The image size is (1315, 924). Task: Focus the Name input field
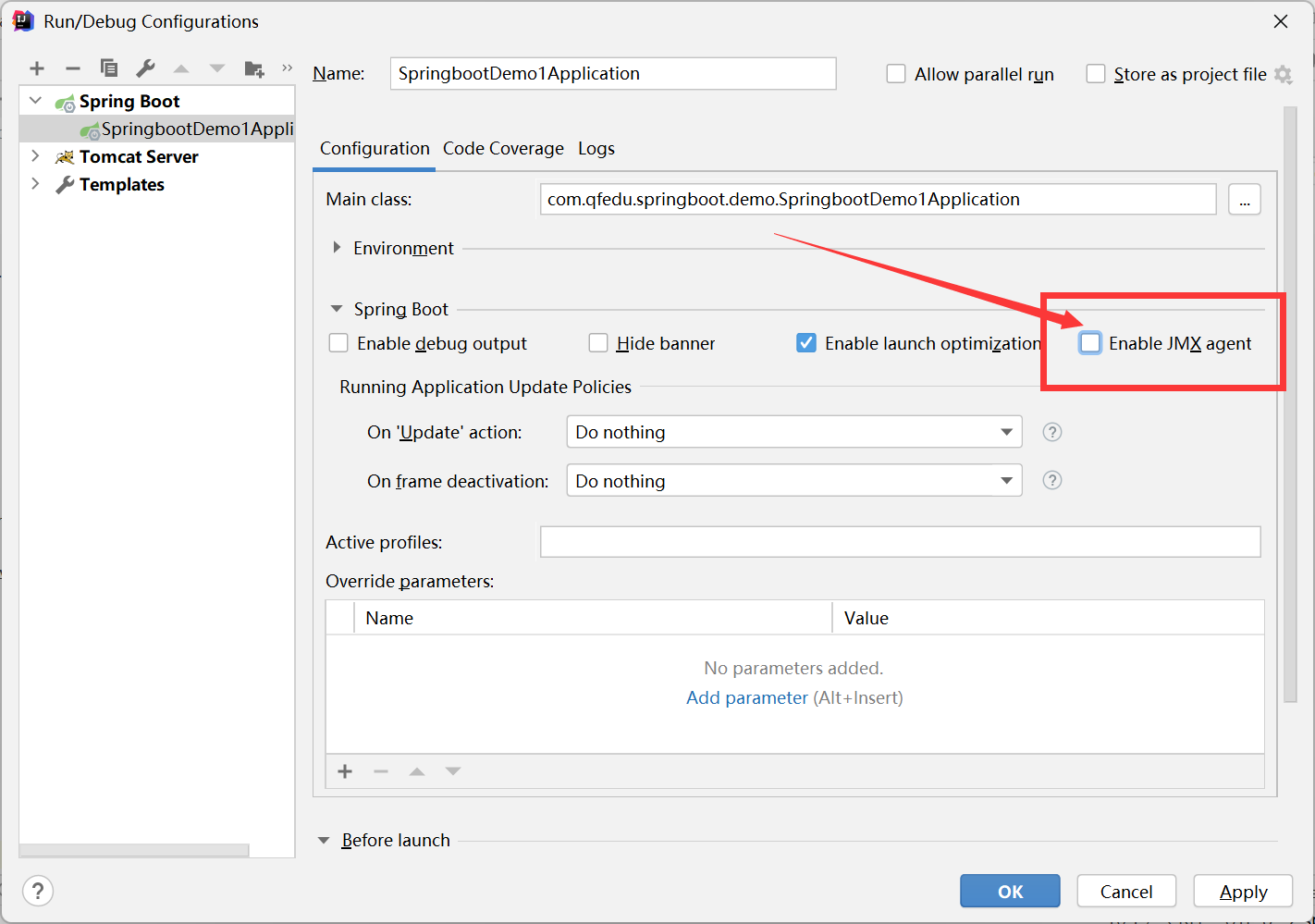tap(613, 74)
